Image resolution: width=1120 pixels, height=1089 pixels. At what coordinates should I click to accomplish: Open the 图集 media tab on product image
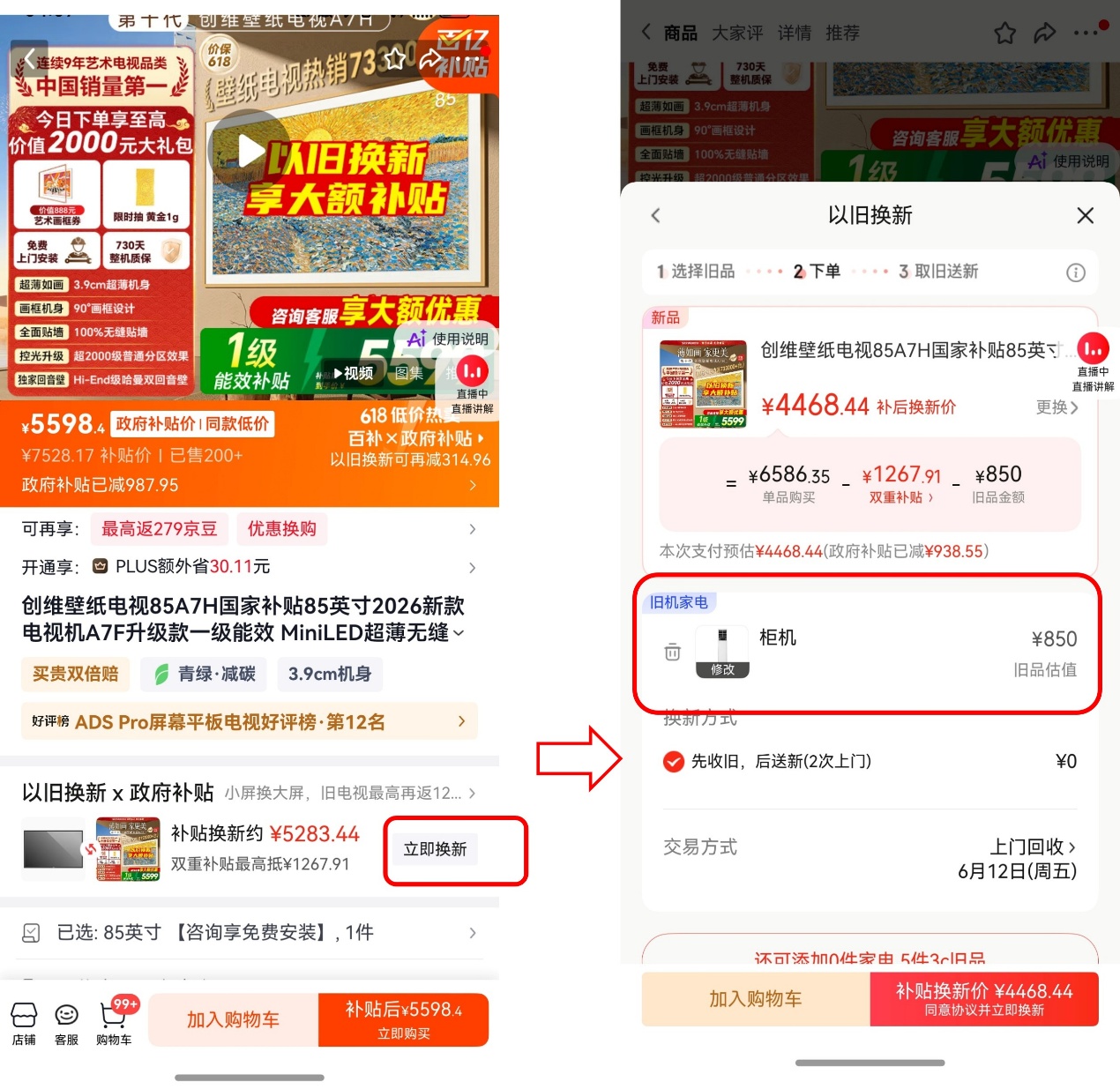[408, 373]
